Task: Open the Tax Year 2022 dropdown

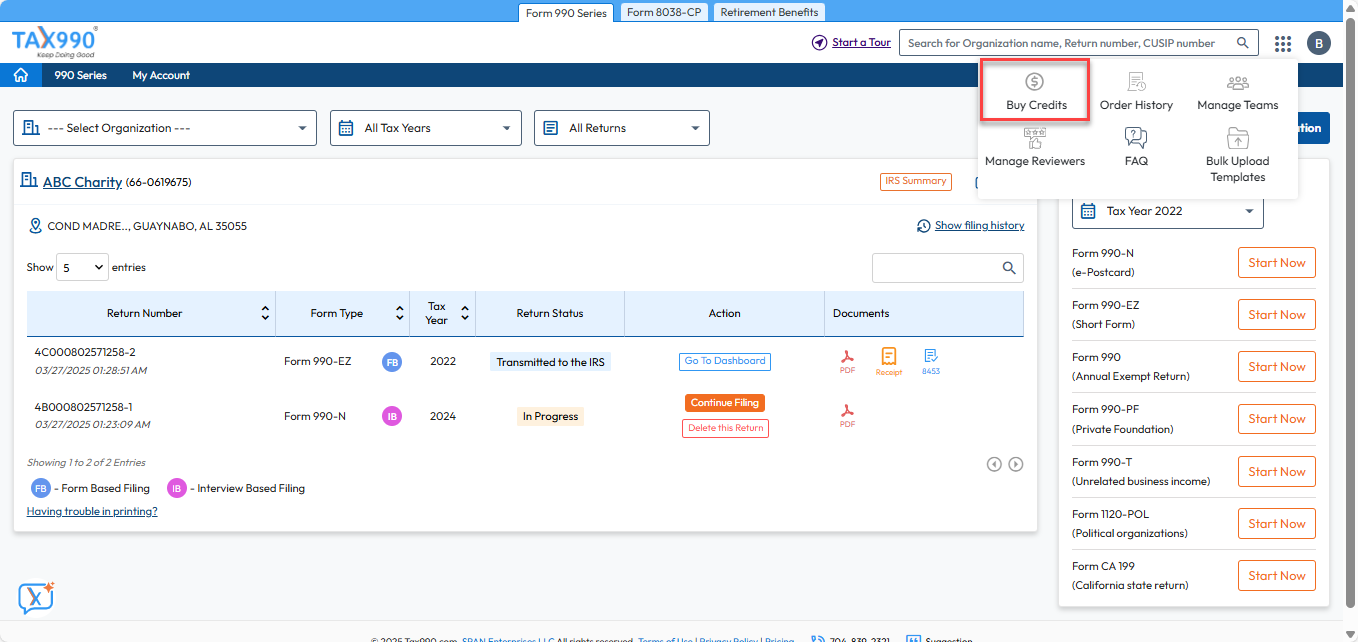Action: (x=1168, y=211)
